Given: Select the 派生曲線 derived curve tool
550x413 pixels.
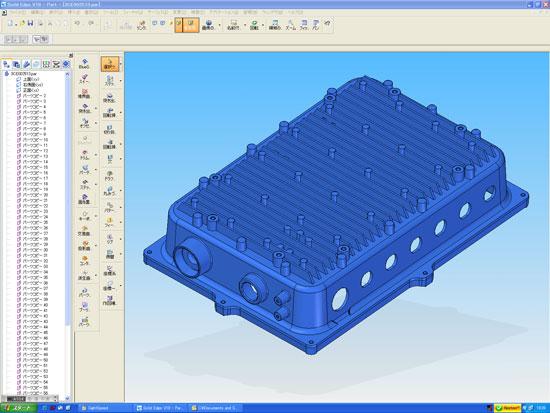Looking at the screenshot, I should [x=85, y=275].
